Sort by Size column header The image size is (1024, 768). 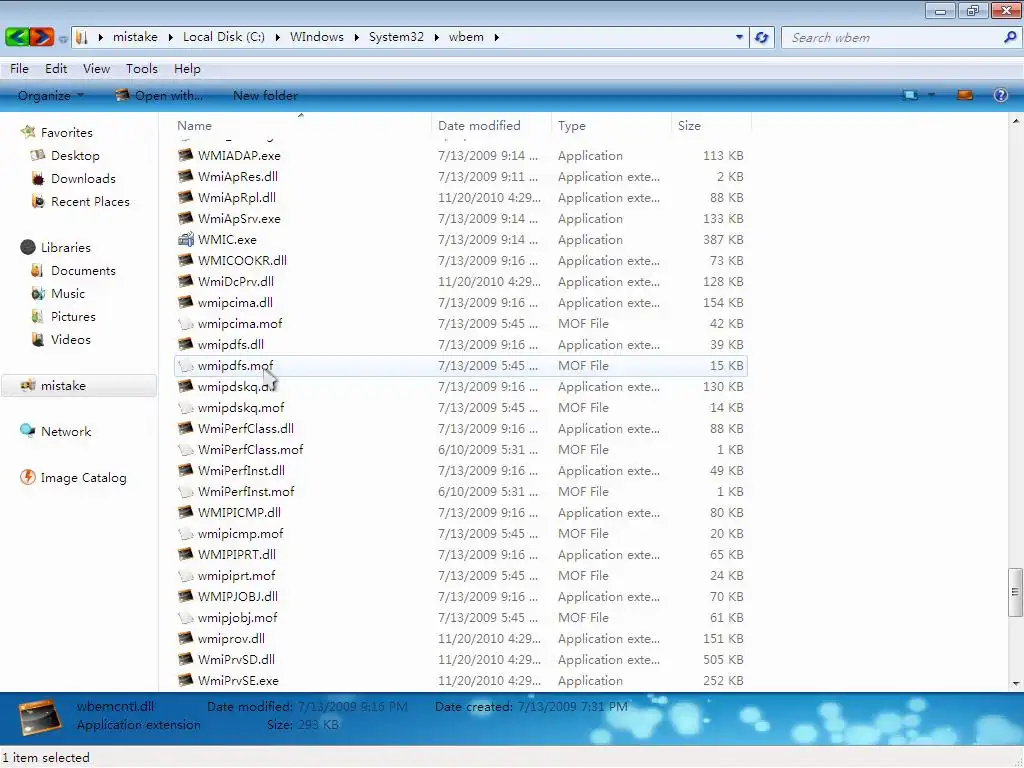pos(711,125)
